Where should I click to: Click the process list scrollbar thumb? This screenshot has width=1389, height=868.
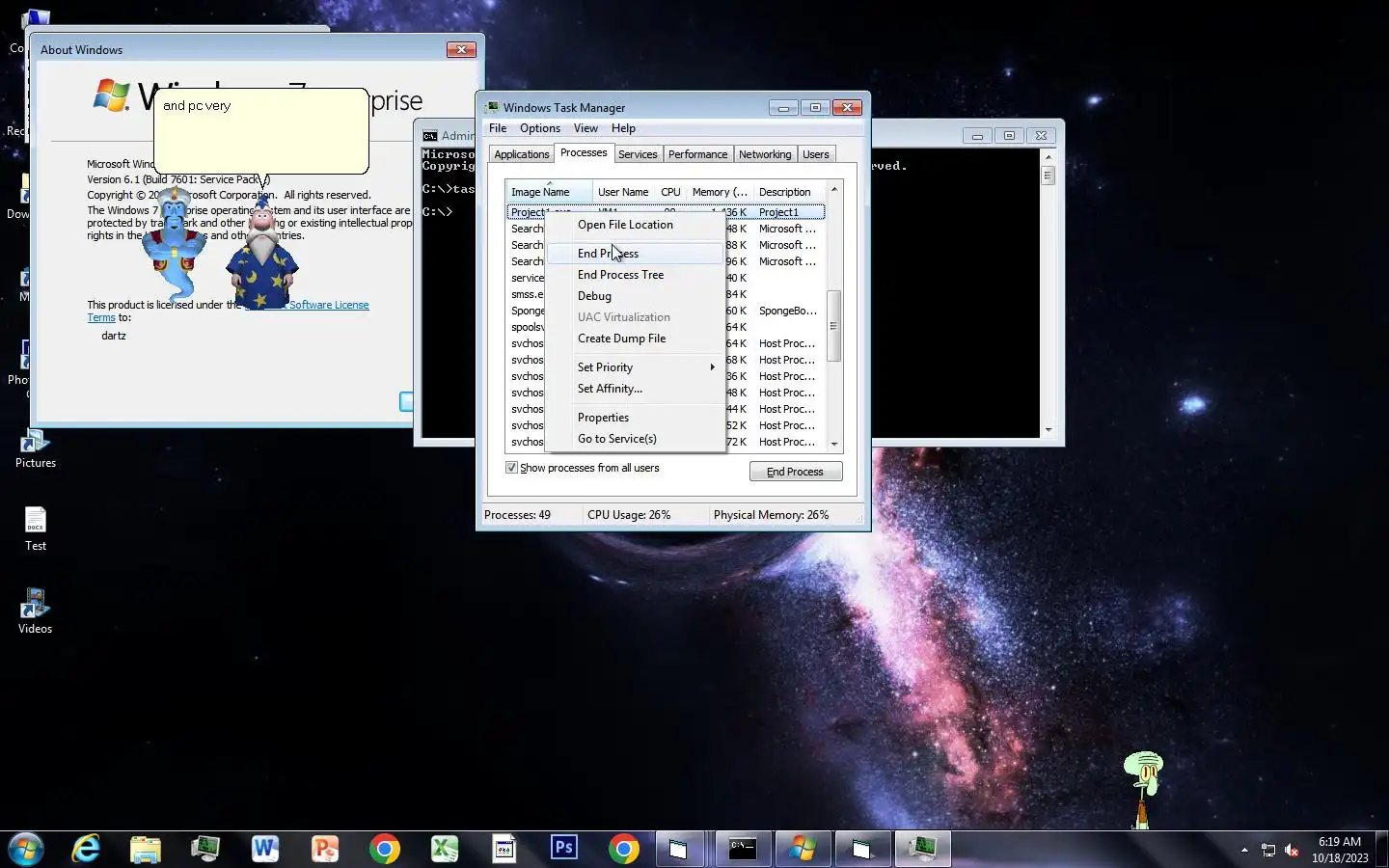coord(834,326)
